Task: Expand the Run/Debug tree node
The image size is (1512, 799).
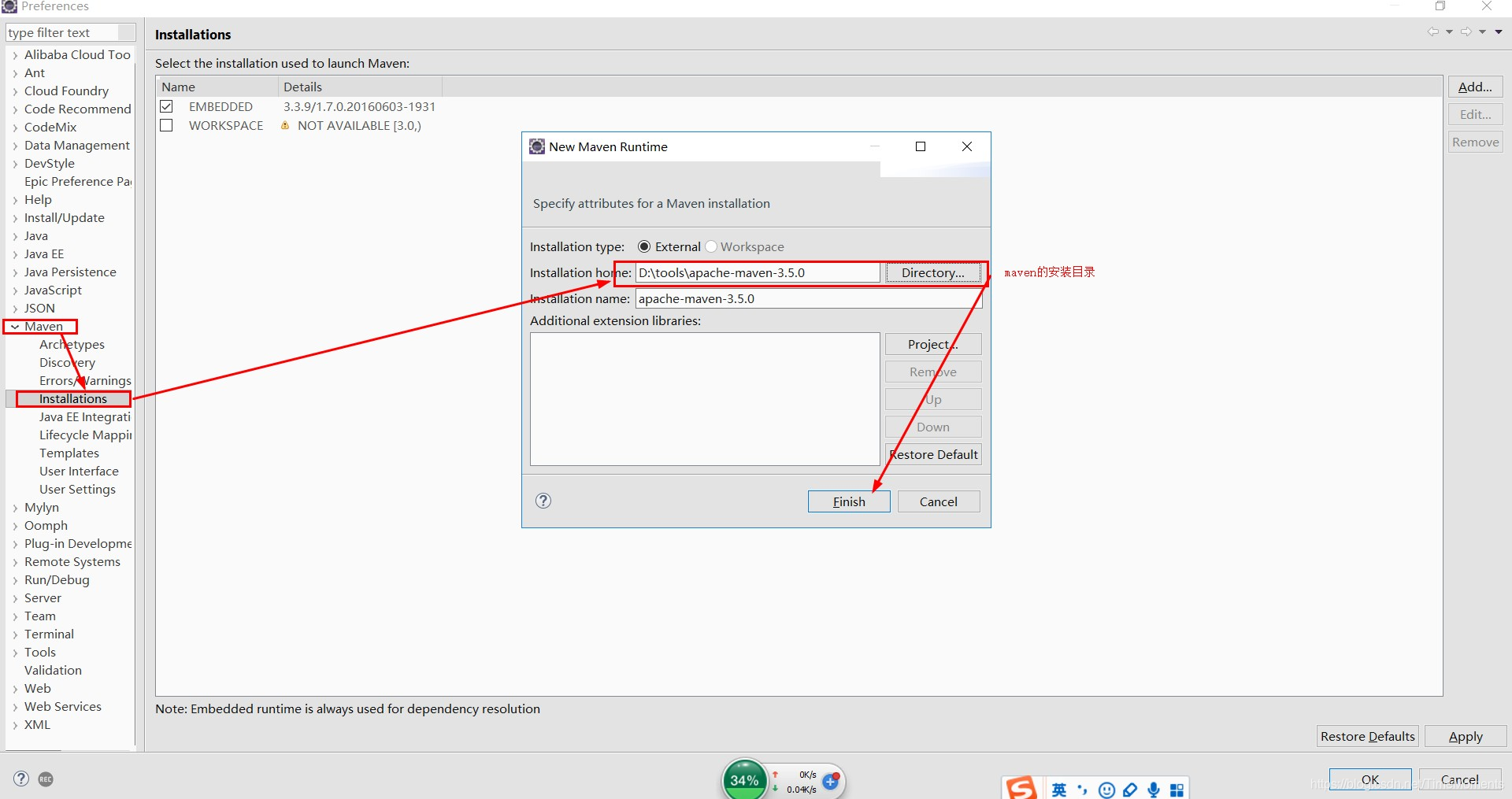Action: tap(15, 580)
